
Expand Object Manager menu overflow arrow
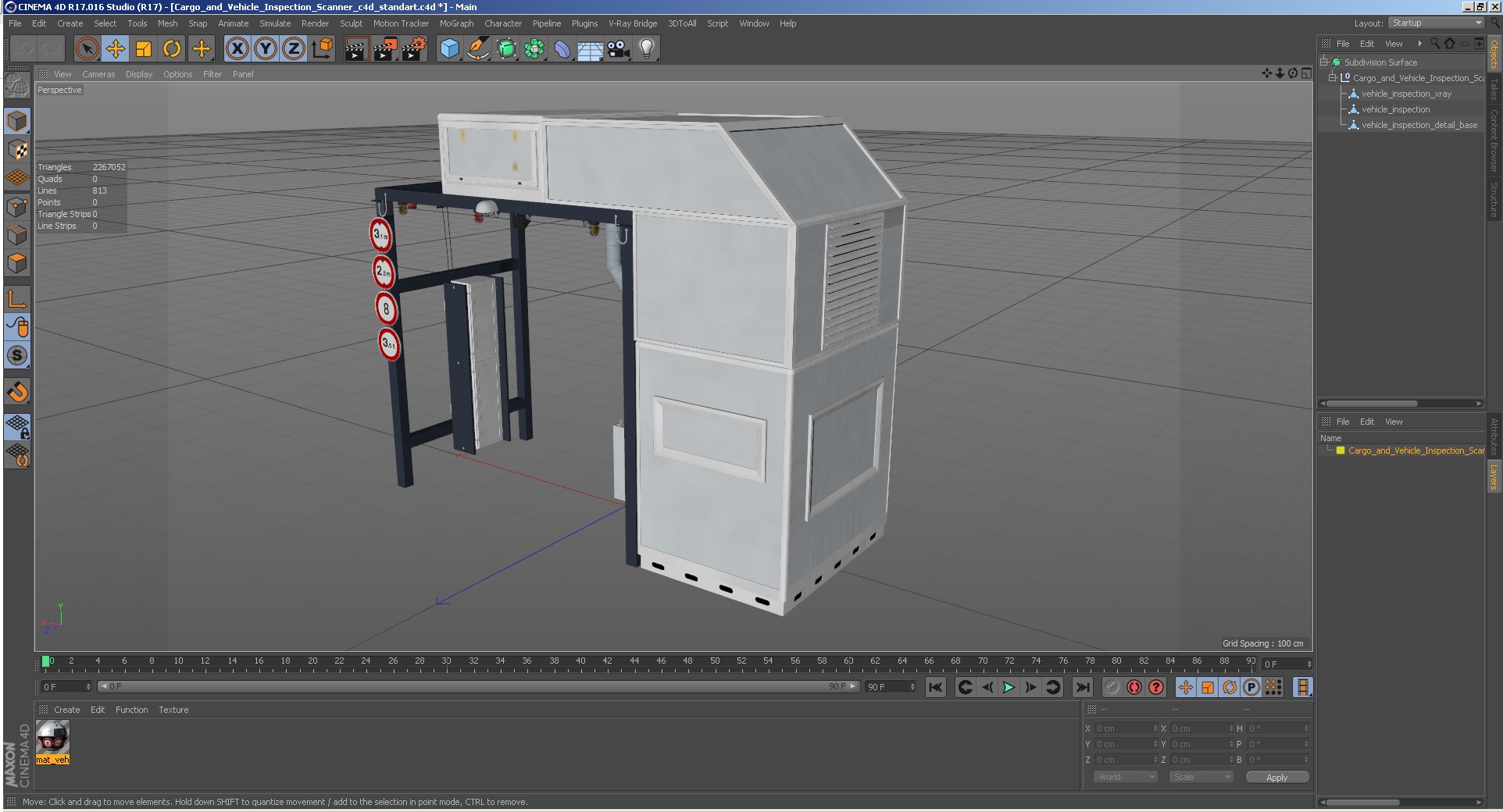1419,44
